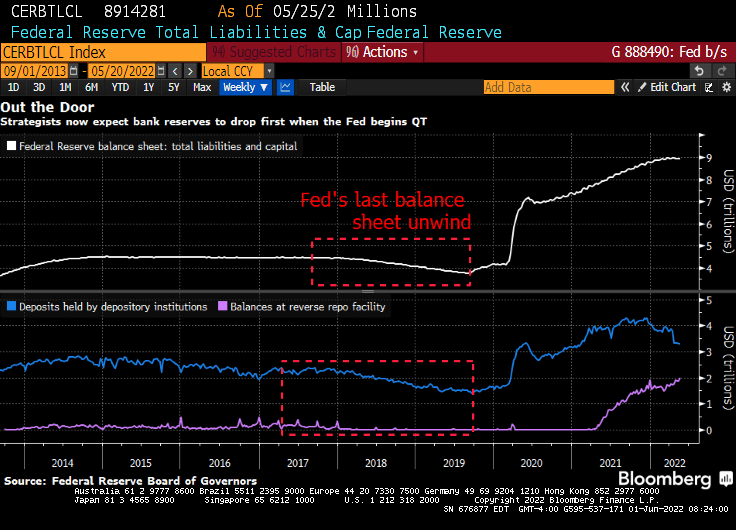The image size is (736, 530).
Task: Click the redo arrow icon
Action: click(722, 71)
